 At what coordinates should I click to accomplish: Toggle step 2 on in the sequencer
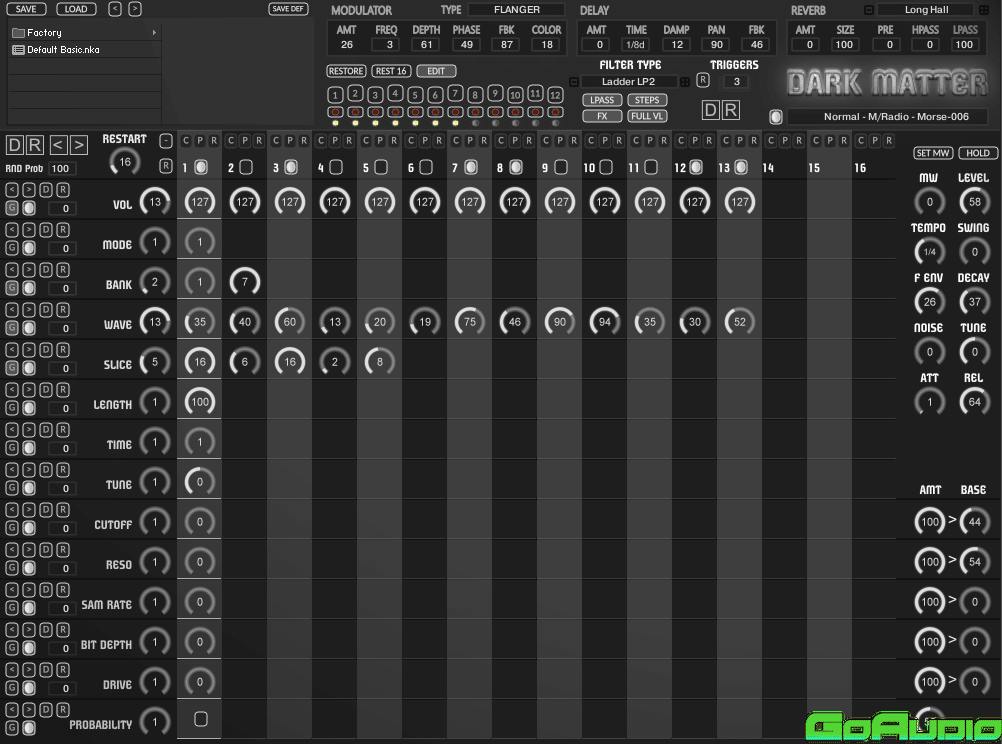246,167
